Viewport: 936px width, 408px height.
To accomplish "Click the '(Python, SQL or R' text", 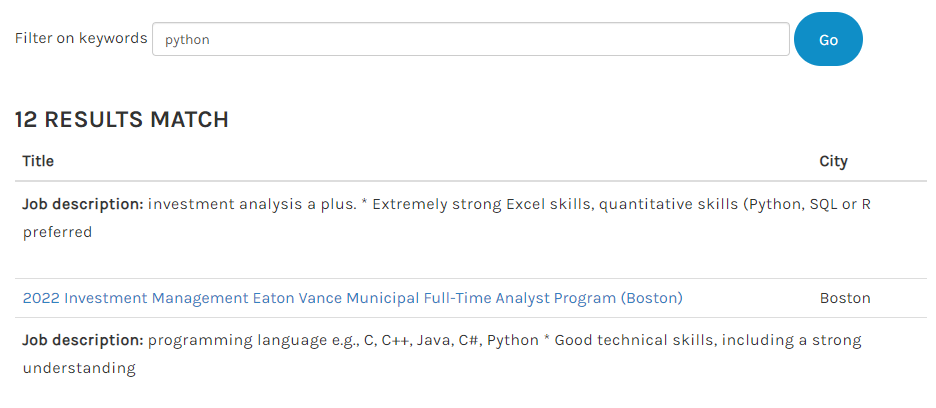I will pos(805,204).
